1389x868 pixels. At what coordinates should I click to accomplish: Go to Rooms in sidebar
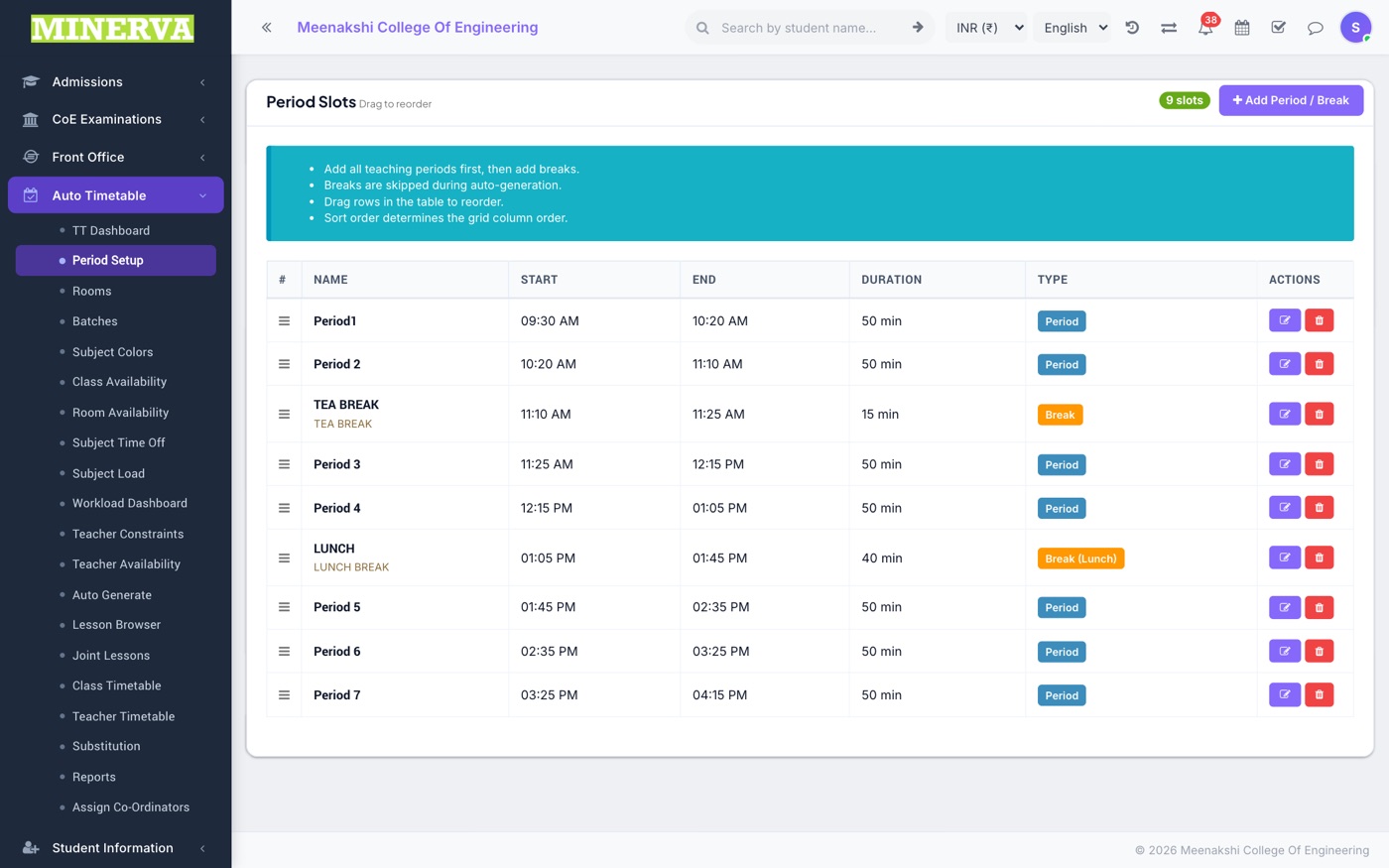tap(91, 291)
